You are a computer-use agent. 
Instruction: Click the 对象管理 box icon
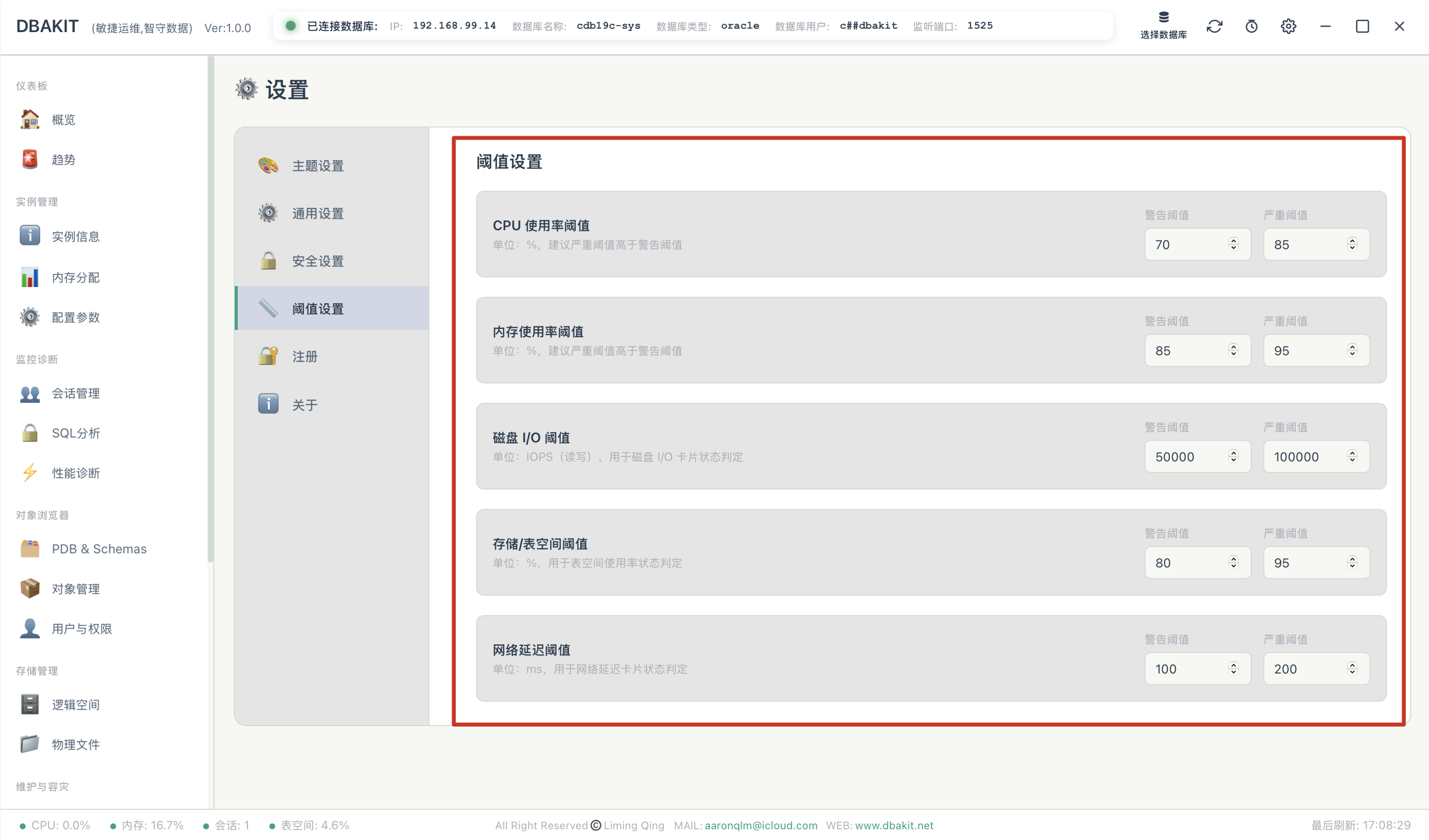tap(30, 589)
